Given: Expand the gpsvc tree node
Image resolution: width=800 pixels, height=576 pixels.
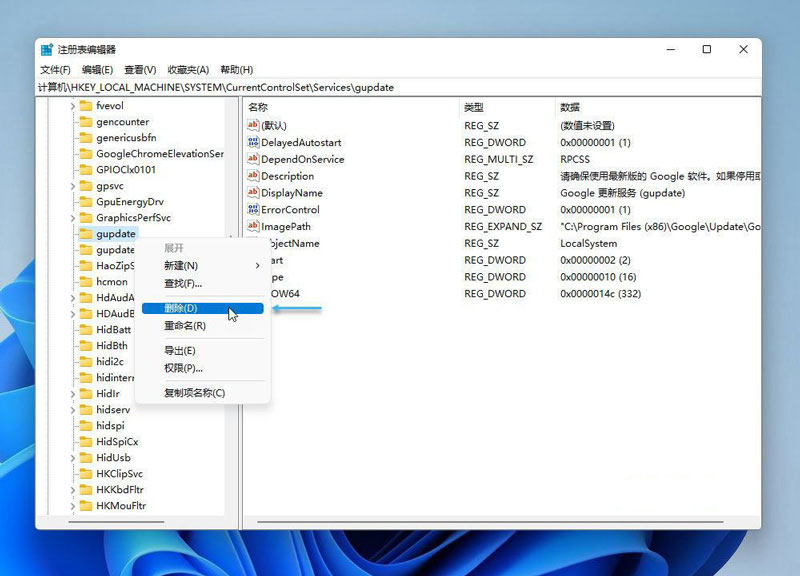Looking at the screenshot, I should click(73, 186).
